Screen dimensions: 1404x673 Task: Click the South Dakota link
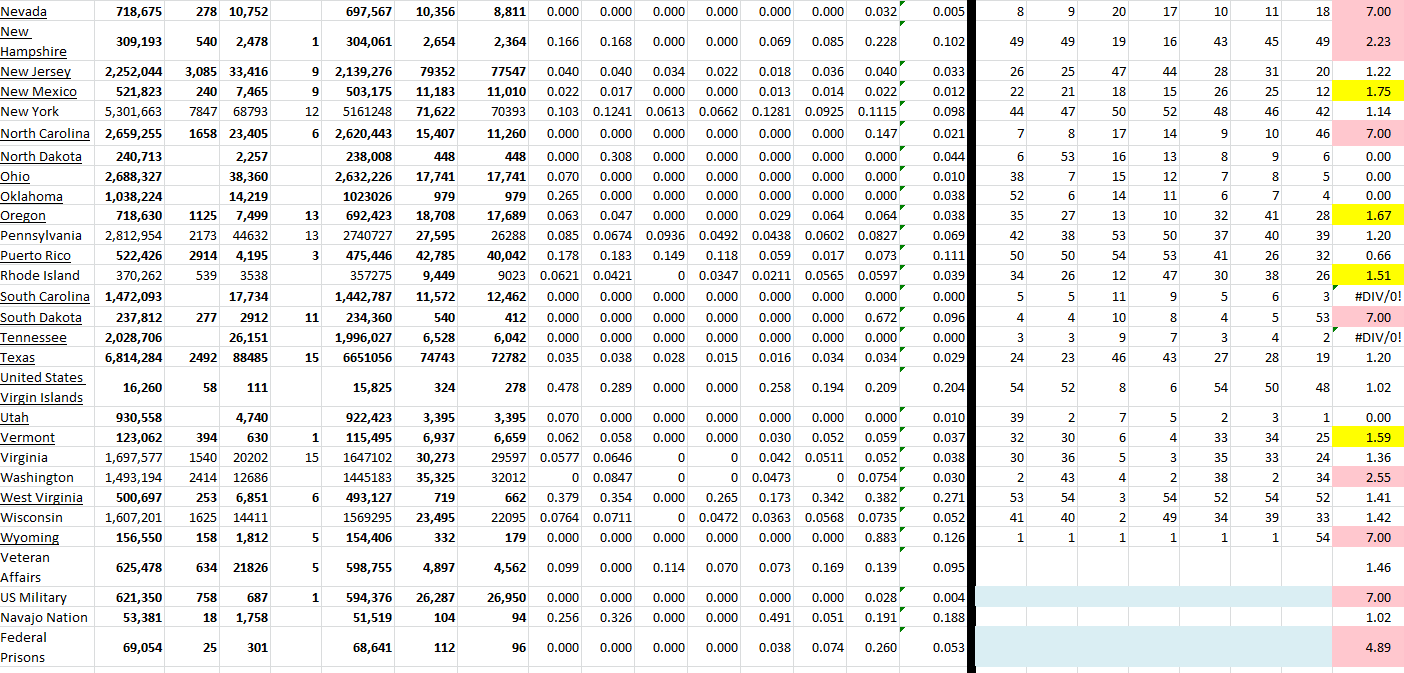coord(40,317)
